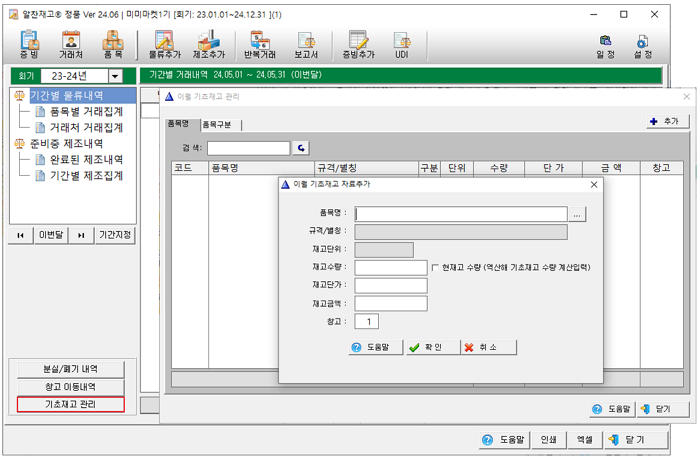Click the 물류추가 toolbar icon
The width and height of the screenshot is (700, 459).
pos(164,45)
